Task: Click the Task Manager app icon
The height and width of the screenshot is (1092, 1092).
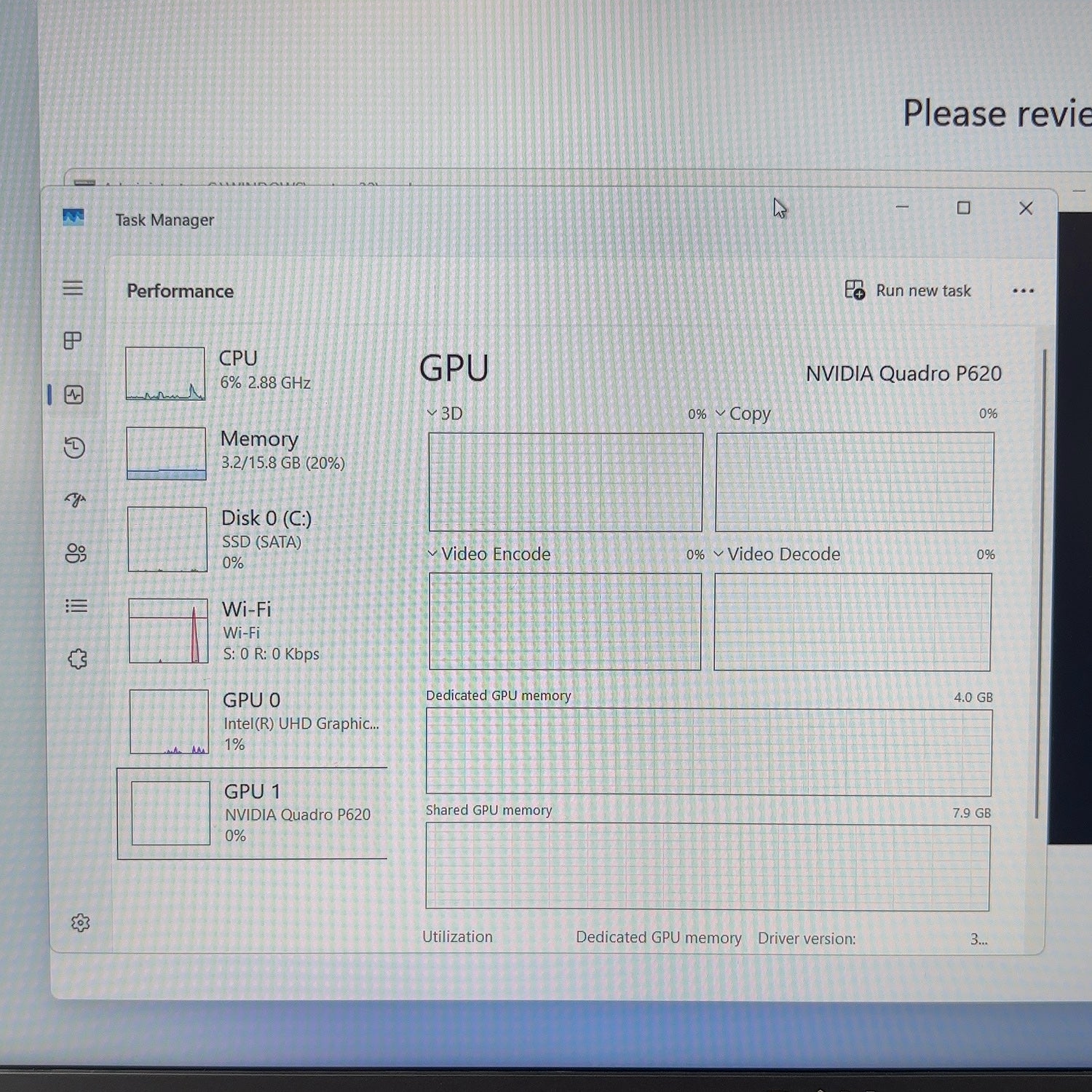Action: 74,217
